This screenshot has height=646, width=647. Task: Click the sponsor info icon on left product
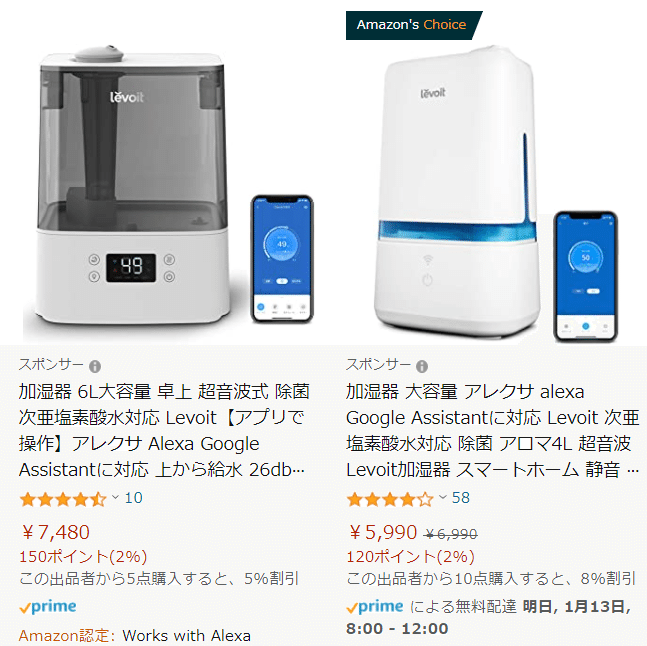95,366
